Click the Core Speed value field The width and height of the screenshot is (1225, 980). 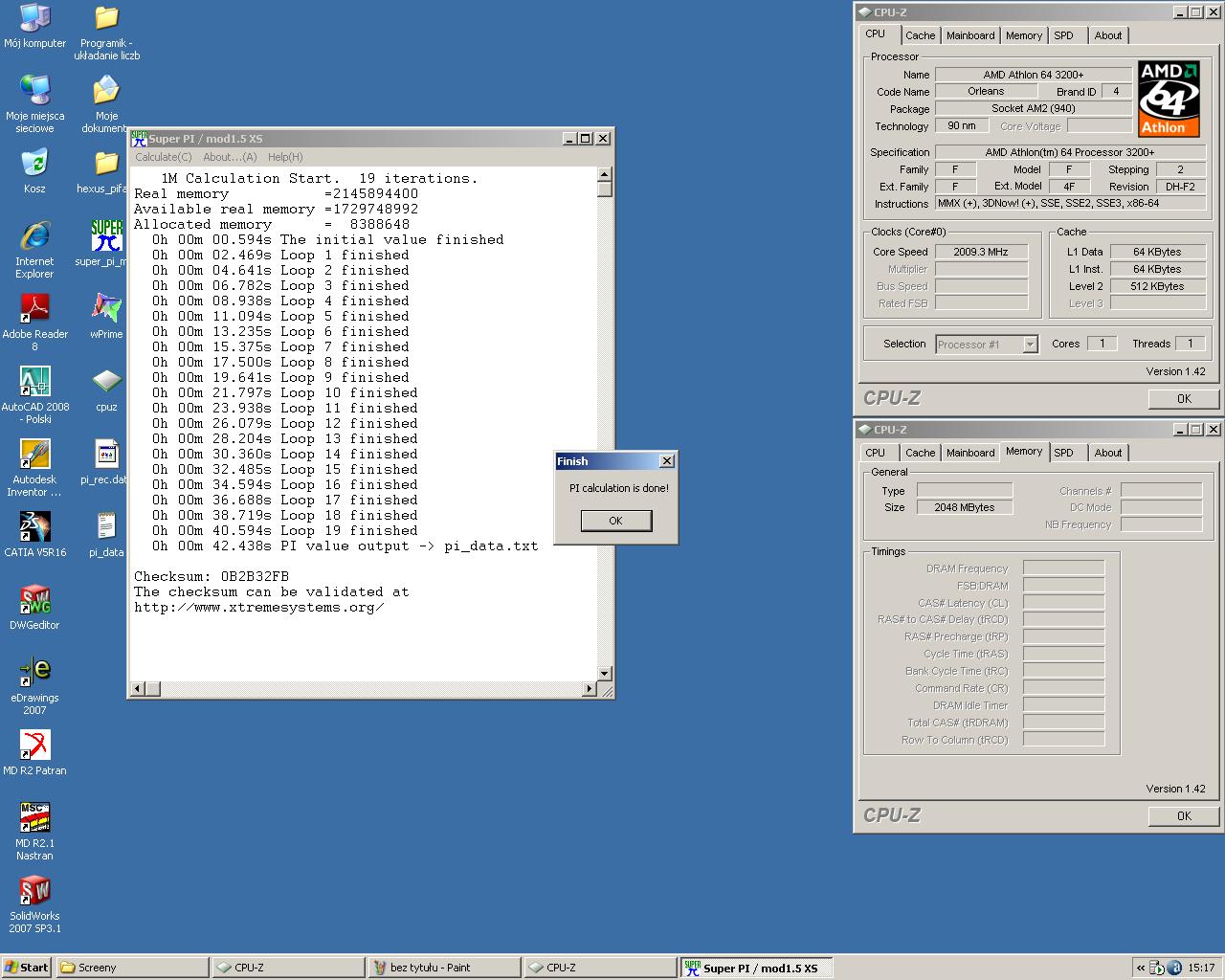981,252
